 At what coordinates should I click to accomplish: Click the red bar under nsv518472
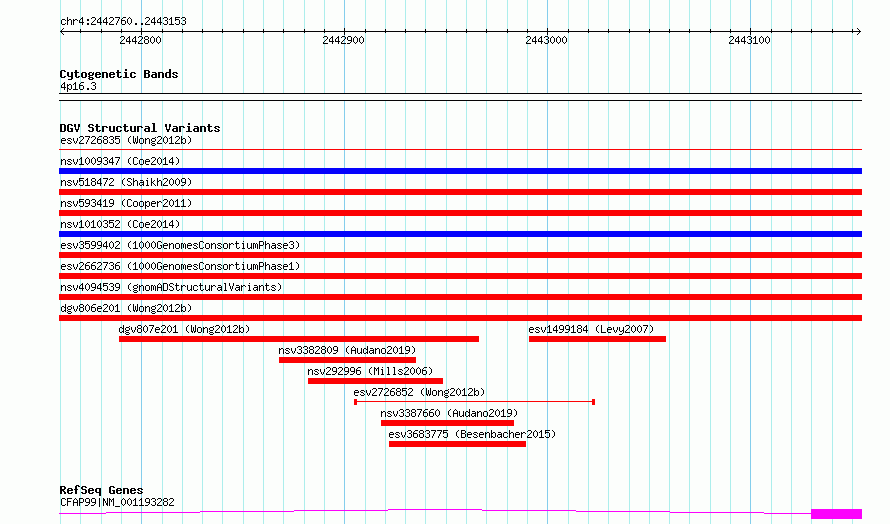point(460,192)
